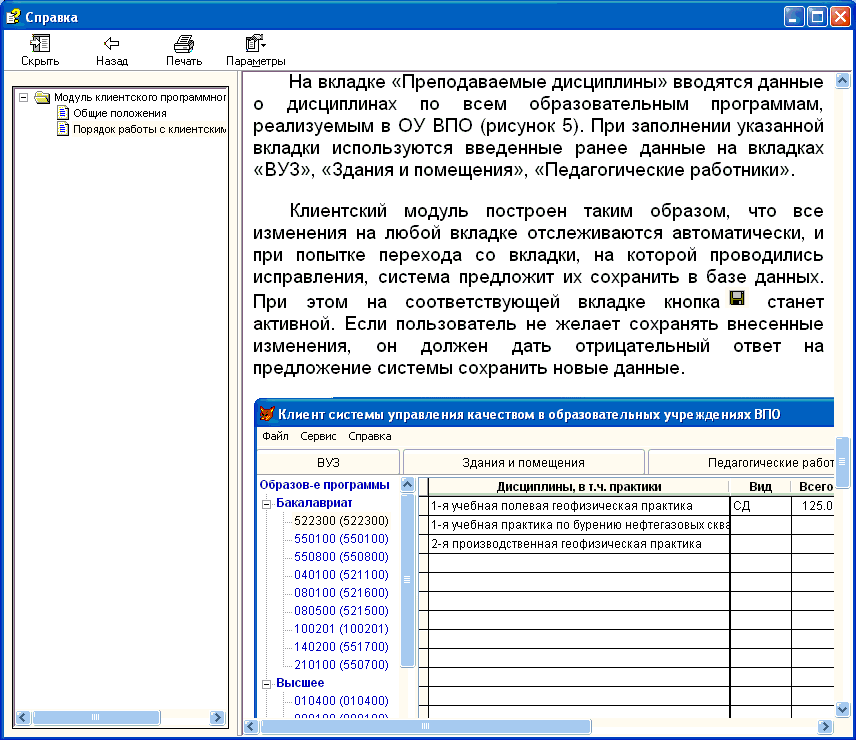Print the topic with the Печать icon
The image size is (856, 740).
tap(184, 43)
